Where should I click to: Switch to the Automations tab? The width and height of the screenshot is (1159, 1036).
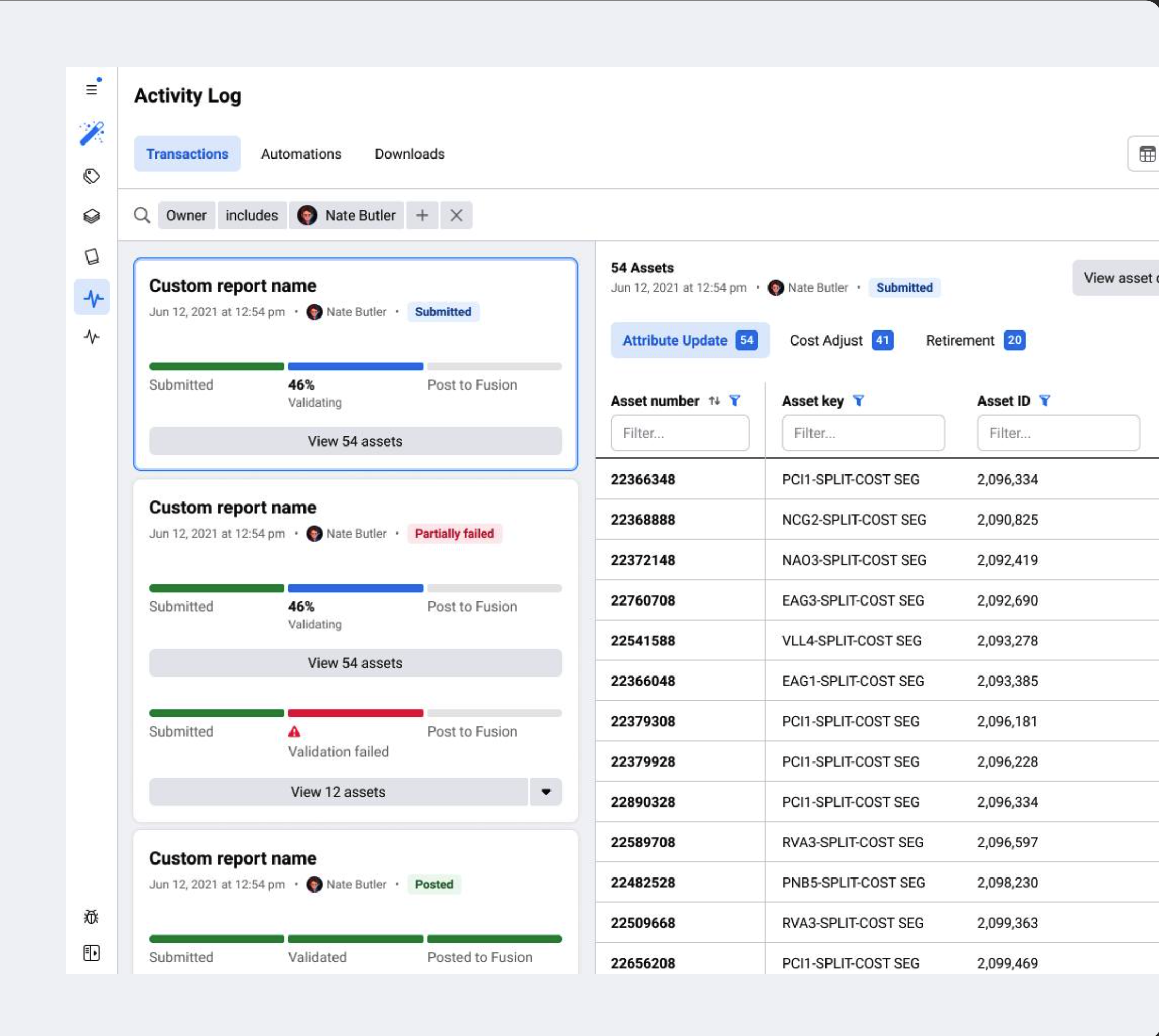click(x=301, y=154)
